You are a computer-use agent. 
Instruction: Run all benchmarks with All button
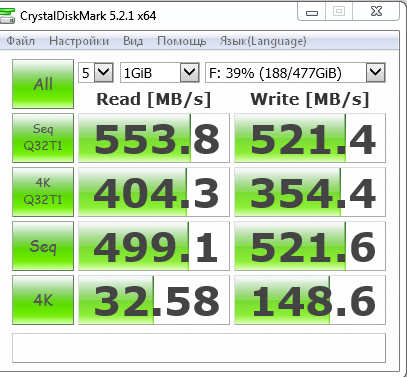pyautogui.click(x=43, y=84)
